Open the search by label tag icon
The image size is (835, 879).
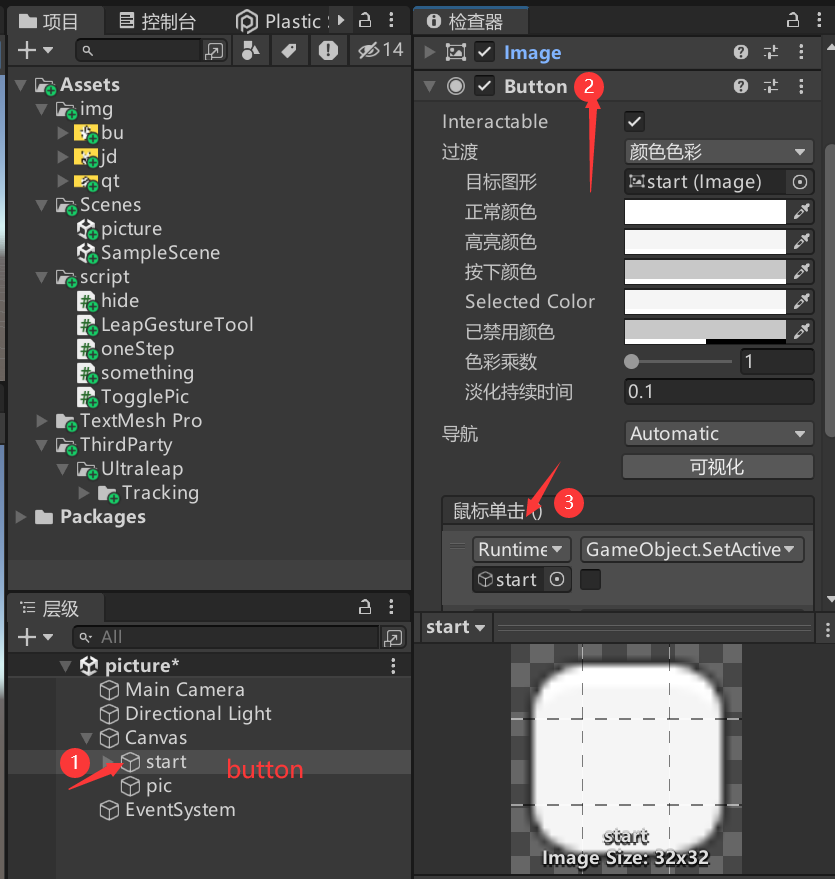tap(289, 51)
